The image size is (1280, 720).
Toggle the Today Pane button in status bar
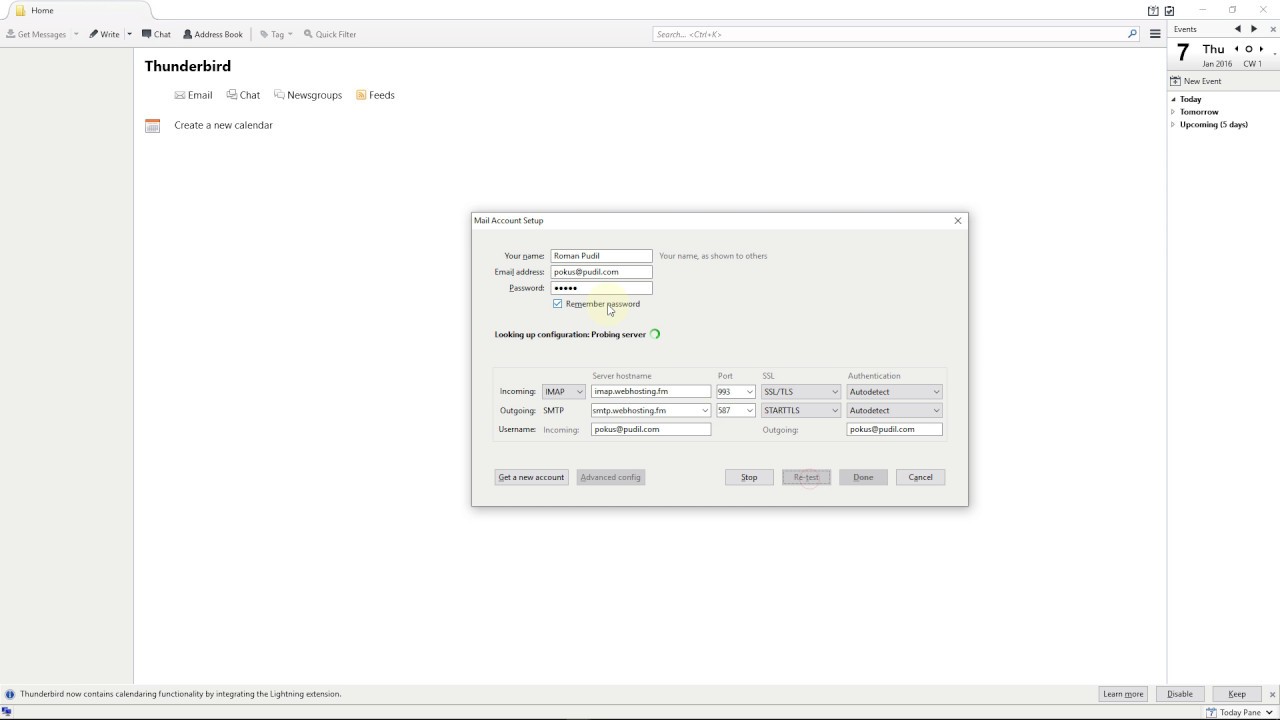click(x=1239, y=712)
